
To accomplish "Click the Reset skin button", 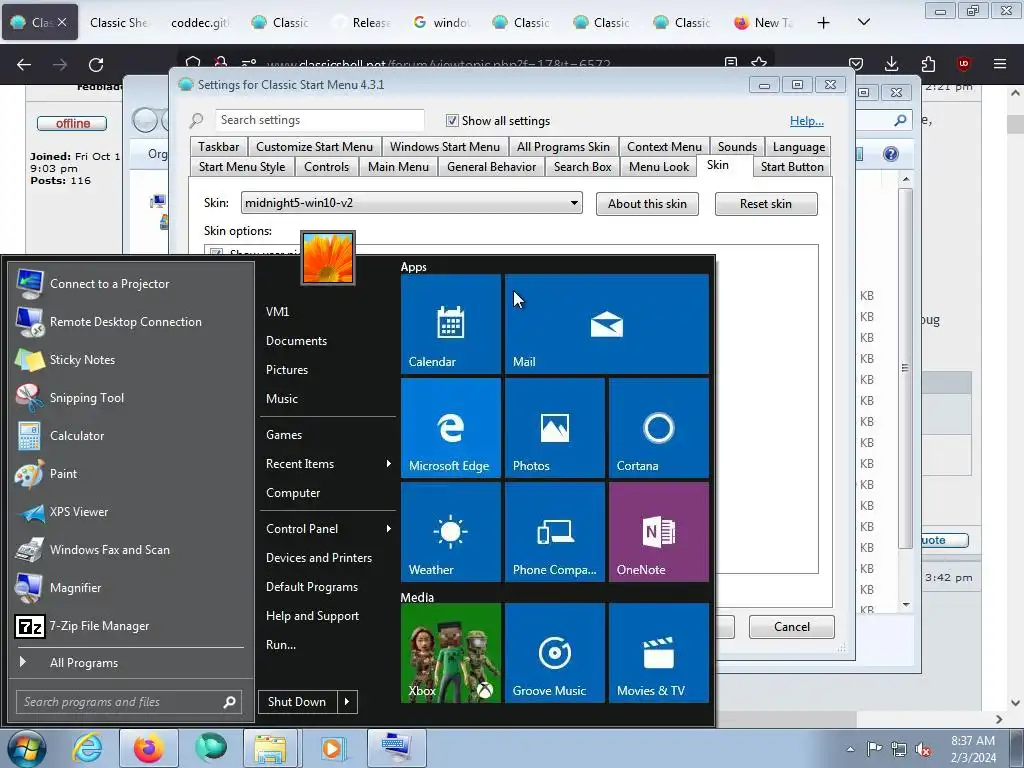I will (765, 204).
